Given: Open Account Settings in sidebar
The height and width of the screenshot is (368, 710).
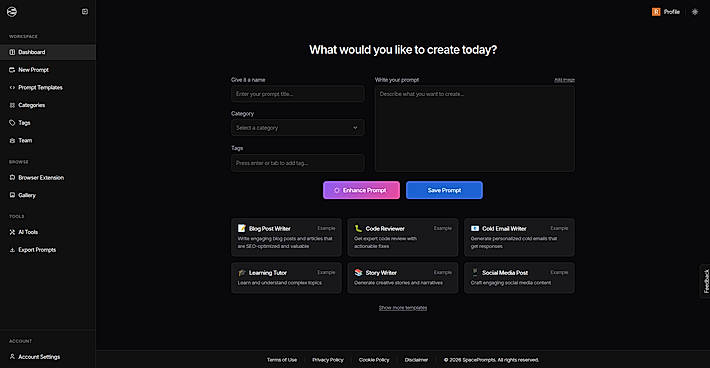Looking at the screenshot, I should point(48,357).
